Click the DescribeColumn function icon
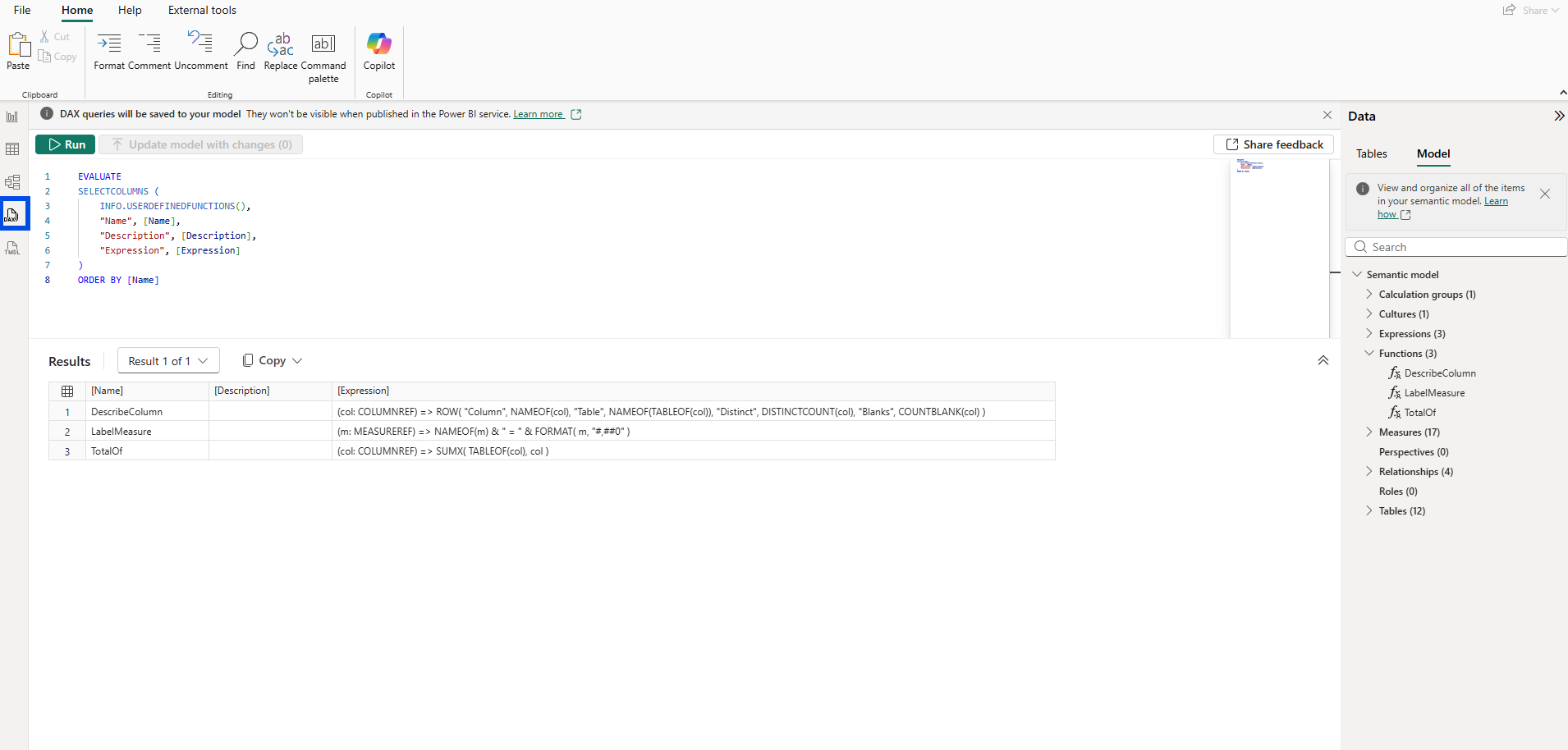This screenshot has height=750, width=1568. tap(1394, 373)
